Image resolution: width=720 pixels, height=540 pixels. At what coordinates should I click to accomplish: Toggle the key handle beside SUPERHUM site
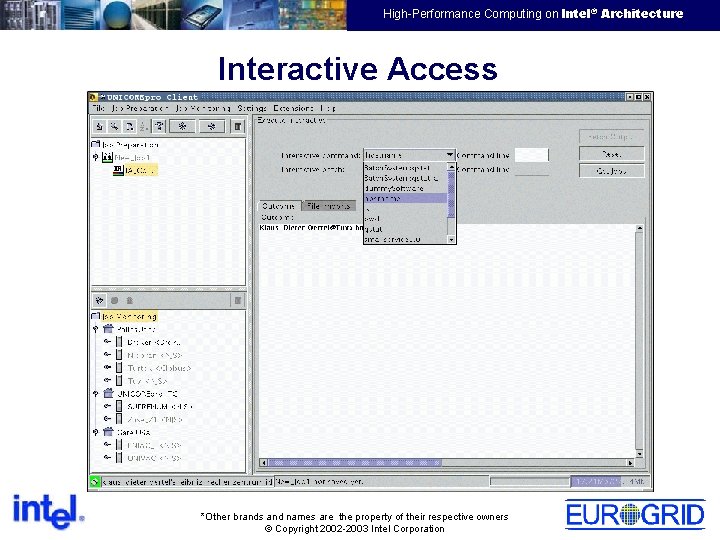(107, 406)
